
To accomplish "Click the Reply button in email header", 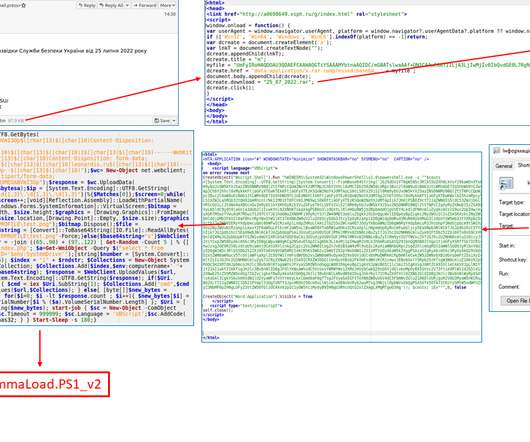I will pyautogui.click(x=87, y=5).
